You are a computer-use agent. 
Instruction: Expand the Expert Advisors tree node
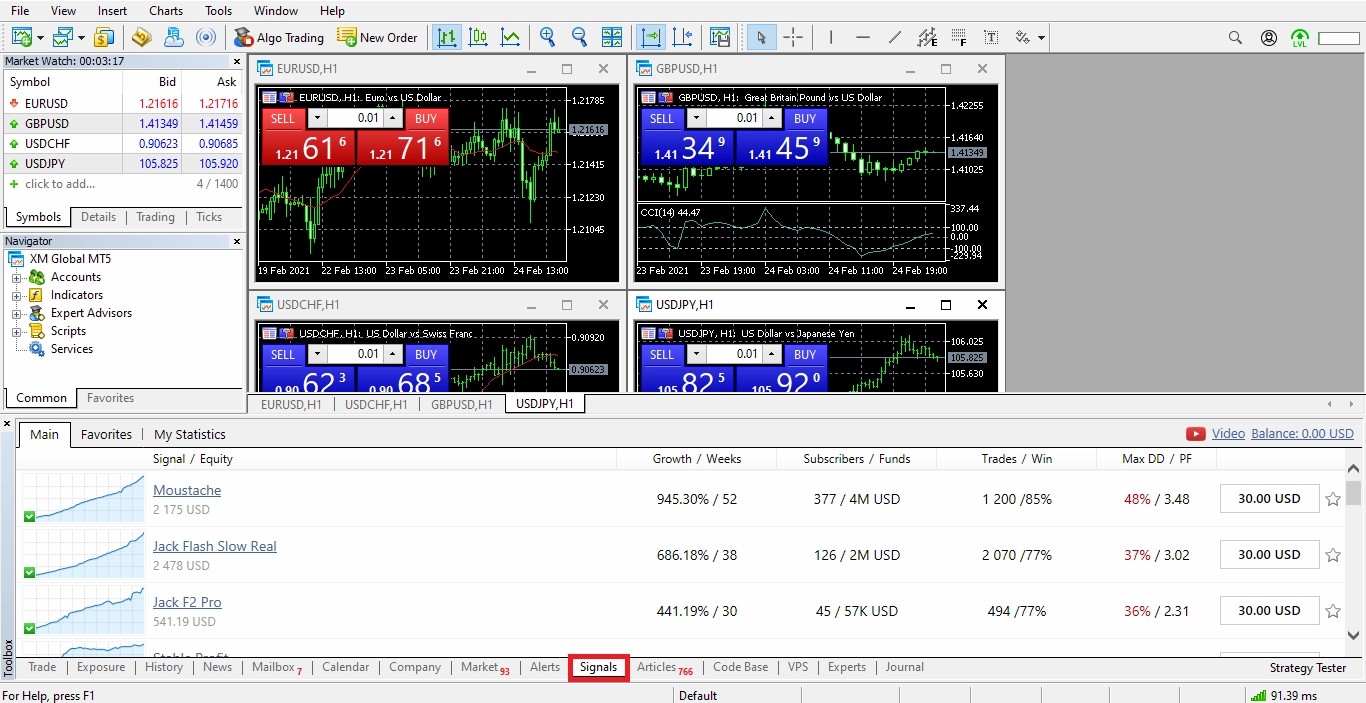coord(16,313)
